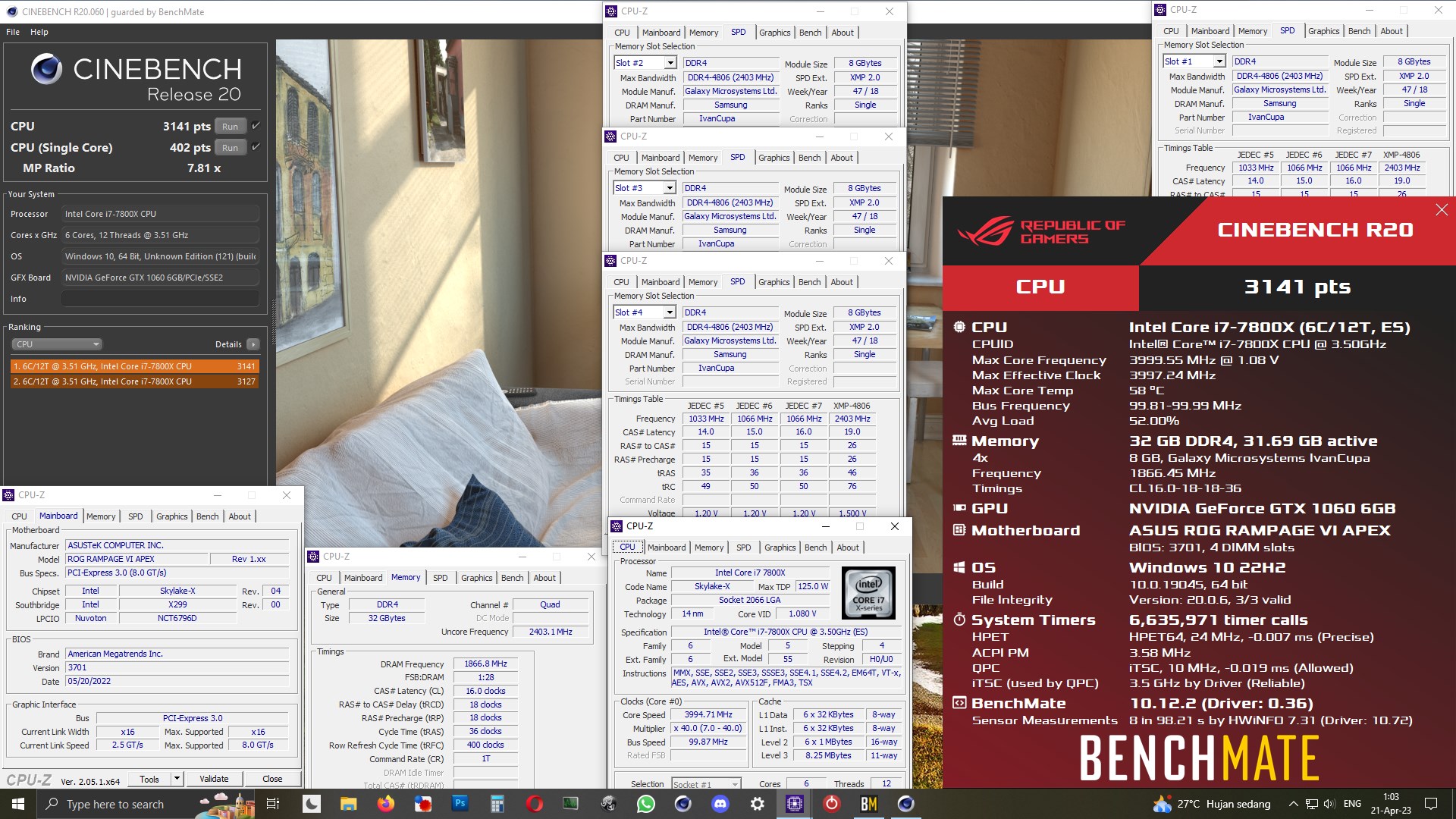The image size is (1456, 819).
Task: Open Windows Settings gear on taskbar
Action: pos(758,804)
